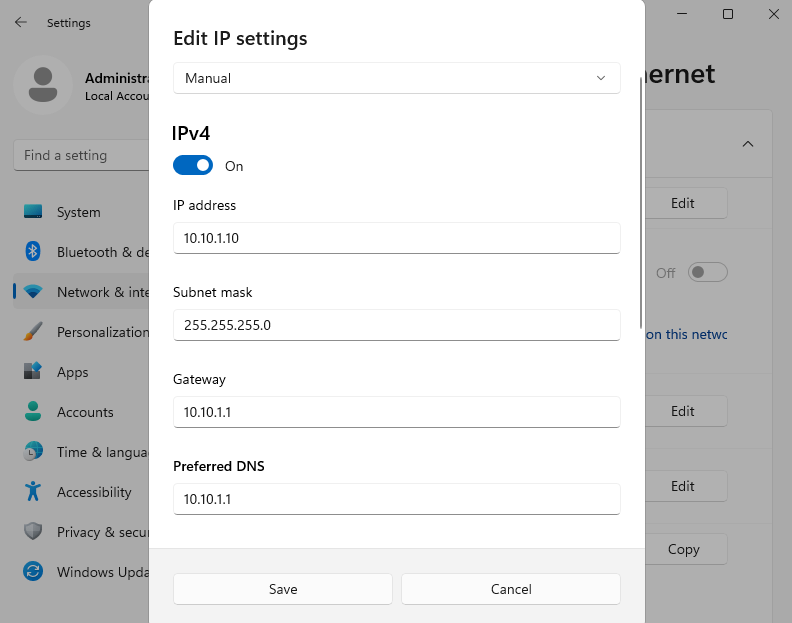Click the IP address field
This screenshot has height=623, width=792.
[396, 238]
